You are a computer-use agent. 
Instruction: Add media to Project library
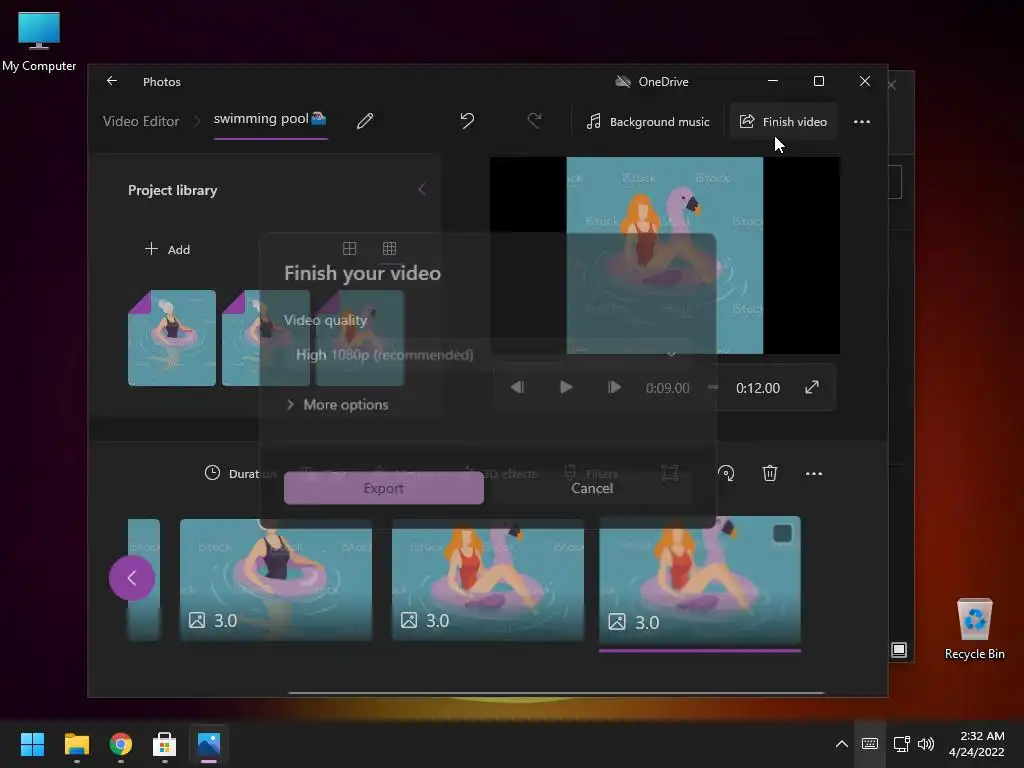tap(167, 249)
